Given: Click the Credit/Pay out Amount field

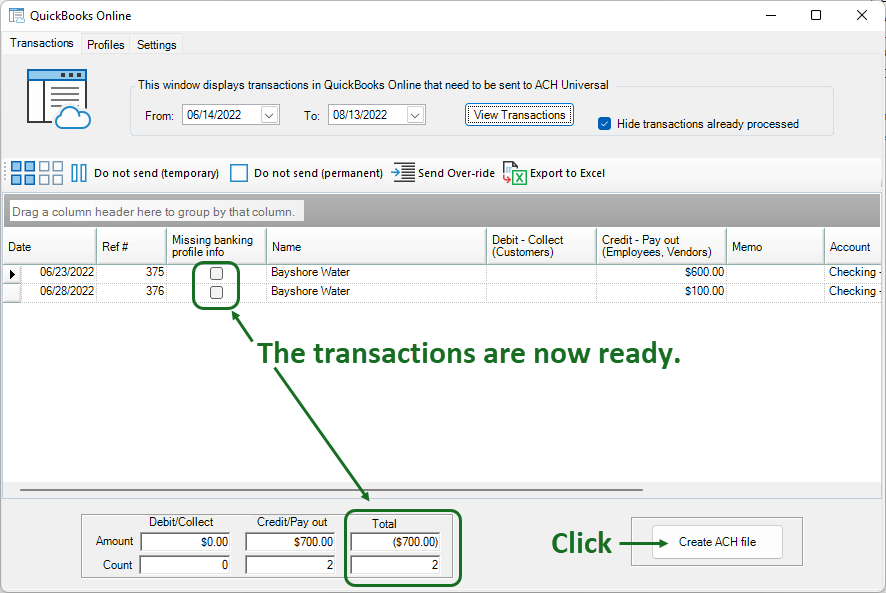Looking at the screenshot, I should click(290, 542).
